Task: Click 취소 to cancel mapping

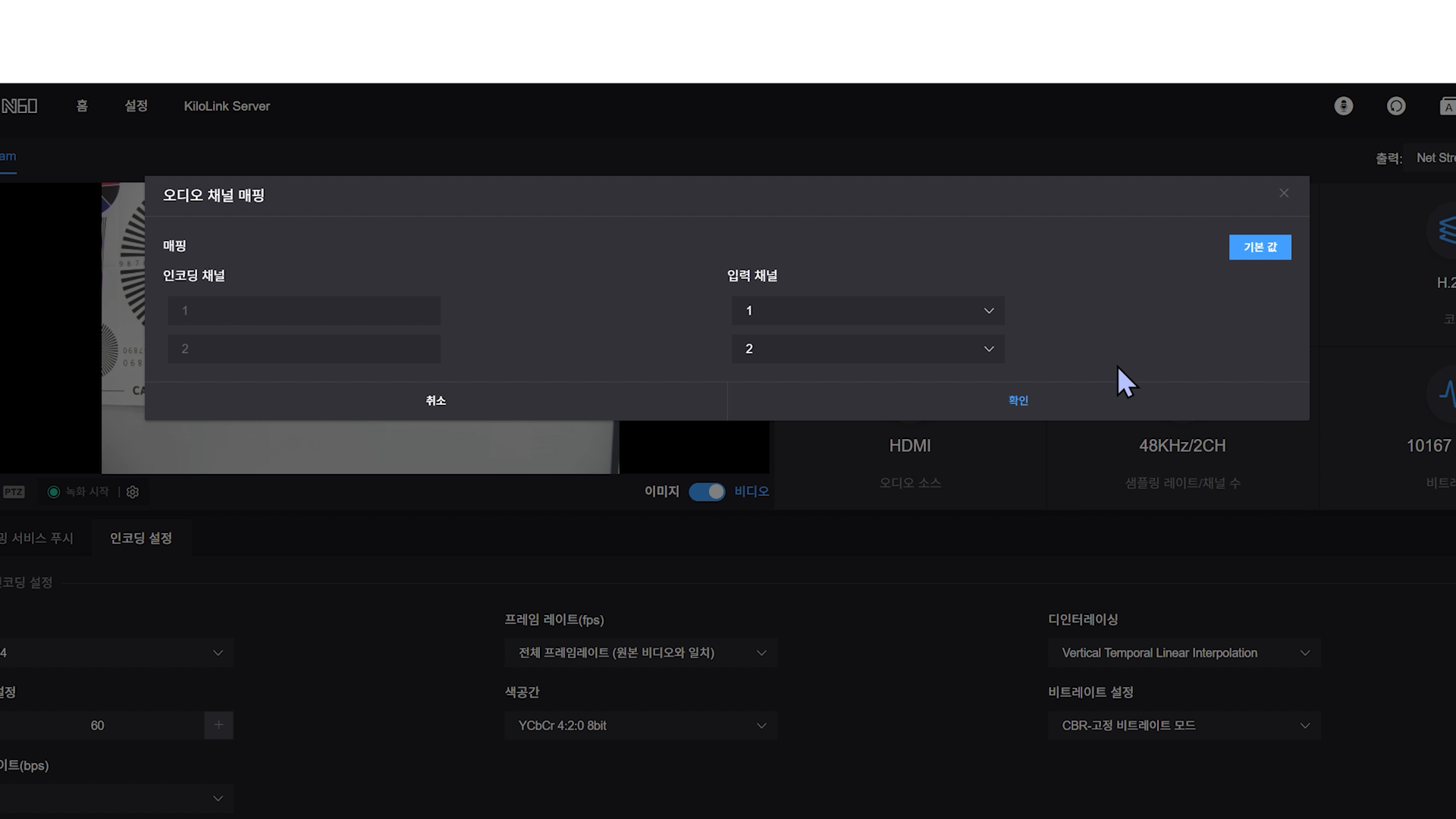Action: pos(435,400)
